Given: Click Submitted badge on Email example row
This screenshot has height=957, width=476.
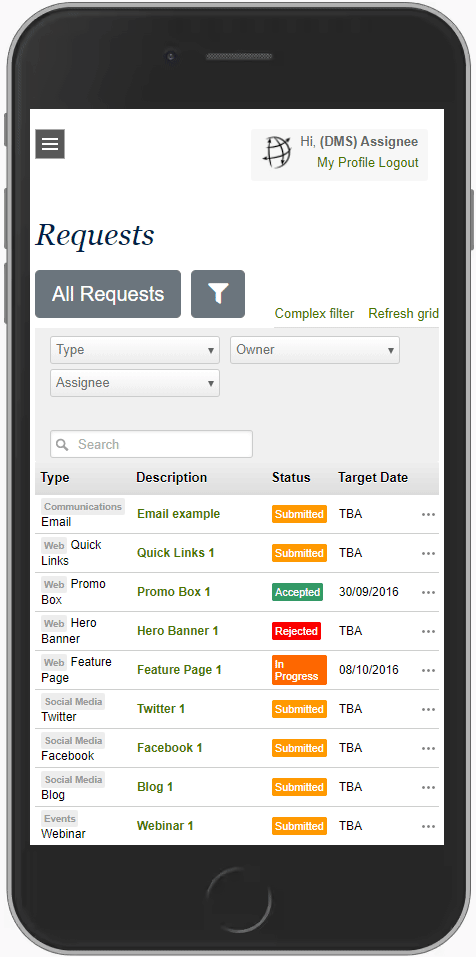Looking at the screenshot, I should [x=299, y=514].
